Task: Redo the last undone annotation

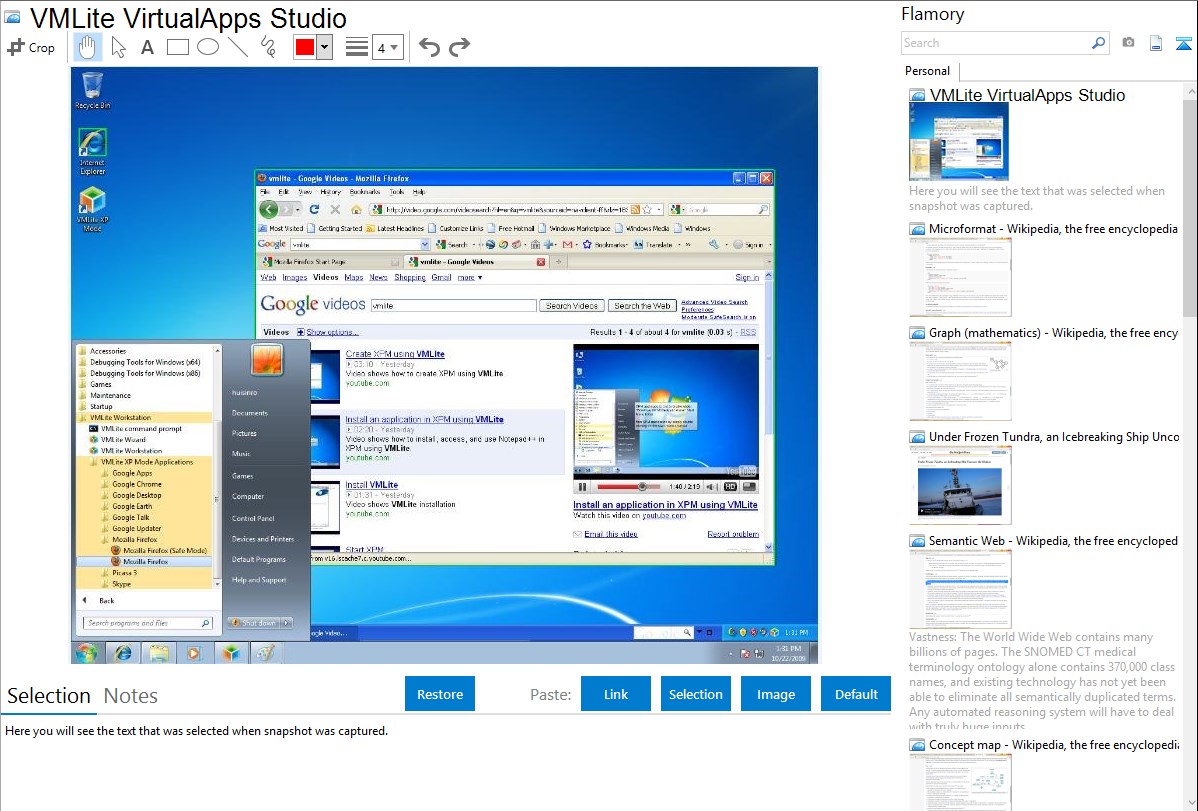Action: click(459, 47)
